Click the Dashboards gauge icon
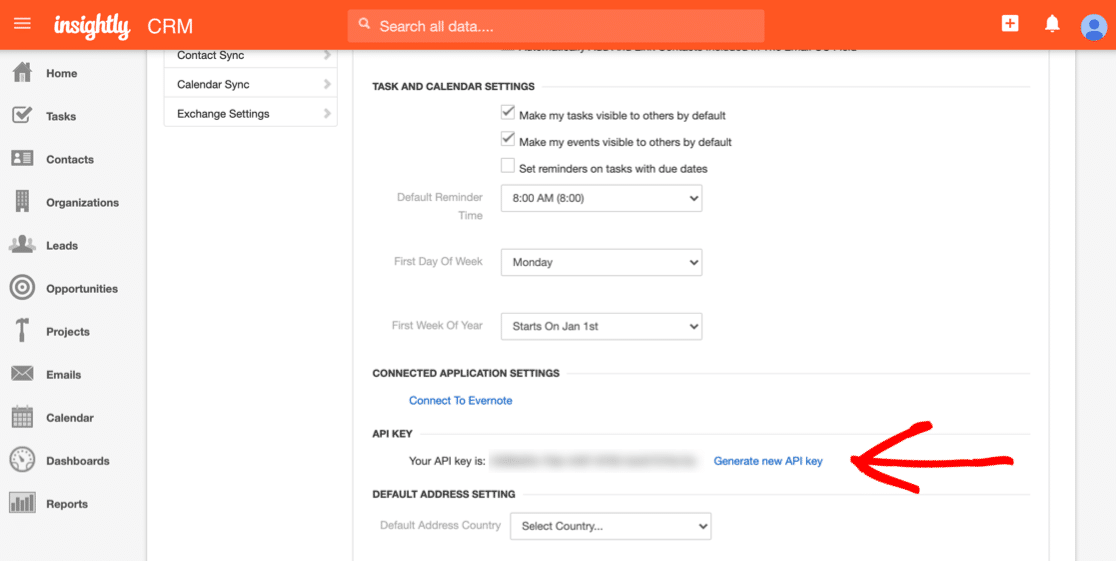The width and height of the screenshot is (1116, 561). tap(23, 460)
